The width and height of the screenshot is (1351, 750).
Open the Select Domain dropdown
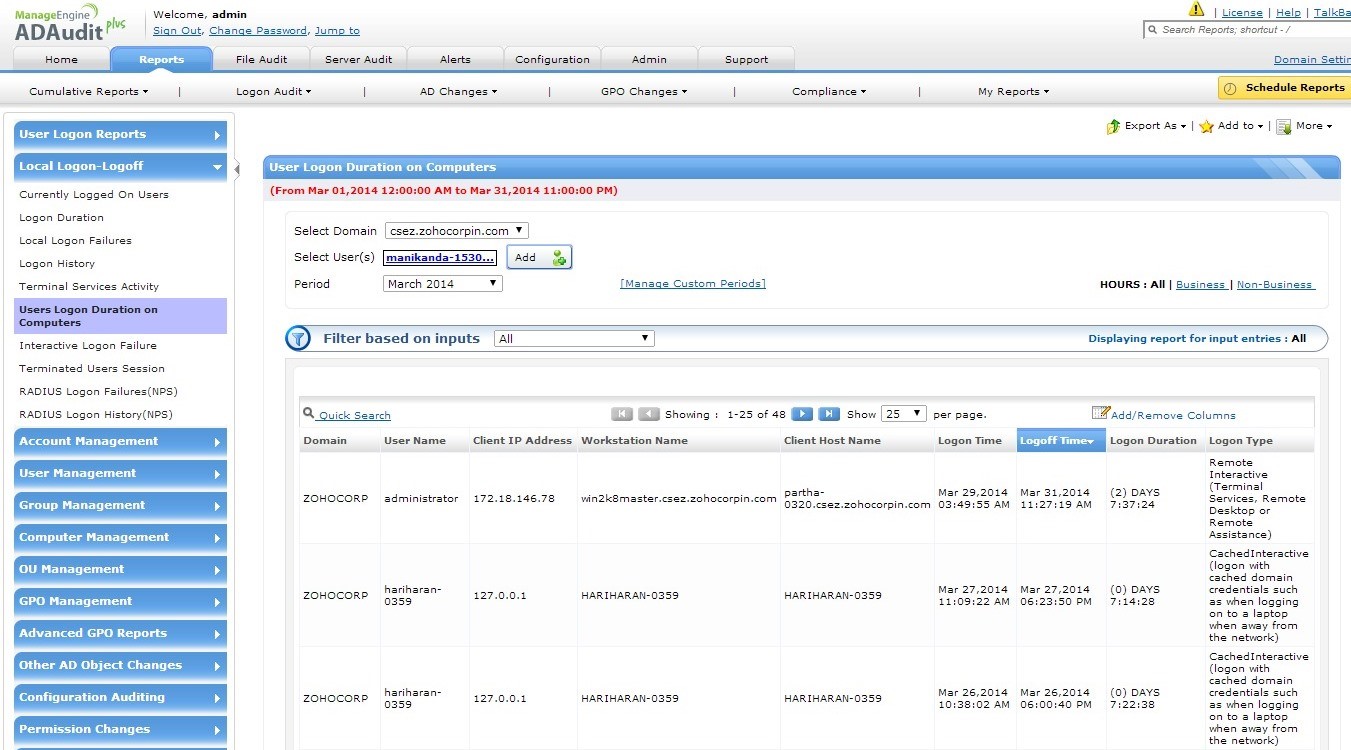point(457,231)
